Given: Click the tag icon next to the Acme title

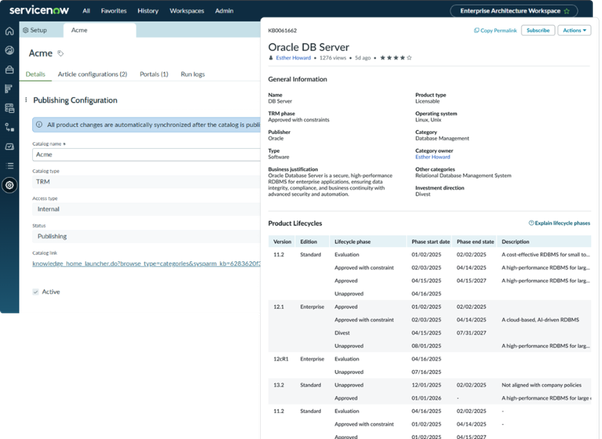Looking at the screenshot, I should tap(60, 53).
